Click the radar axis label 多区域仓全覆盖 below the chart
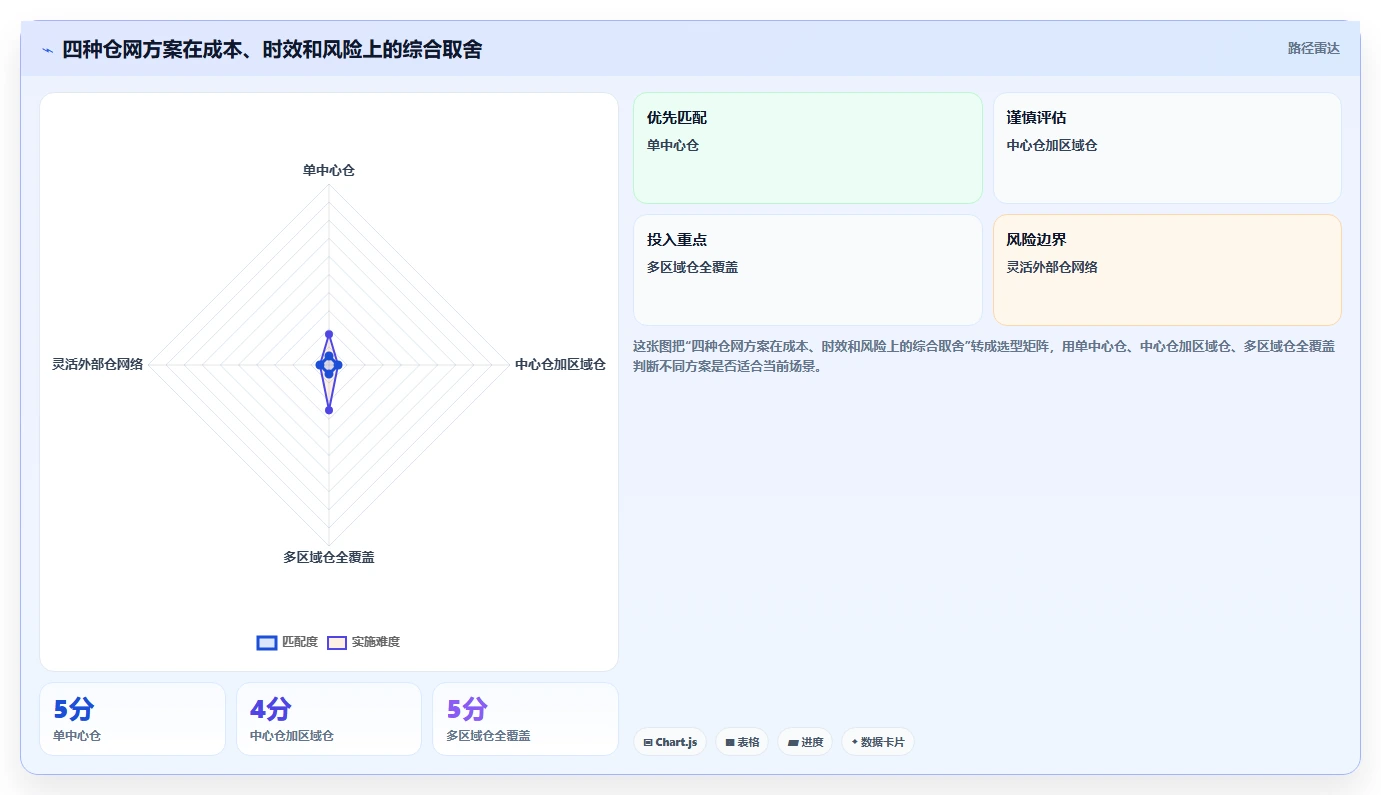This screenshot has width=1381, height=795. (x=329, y=557)
